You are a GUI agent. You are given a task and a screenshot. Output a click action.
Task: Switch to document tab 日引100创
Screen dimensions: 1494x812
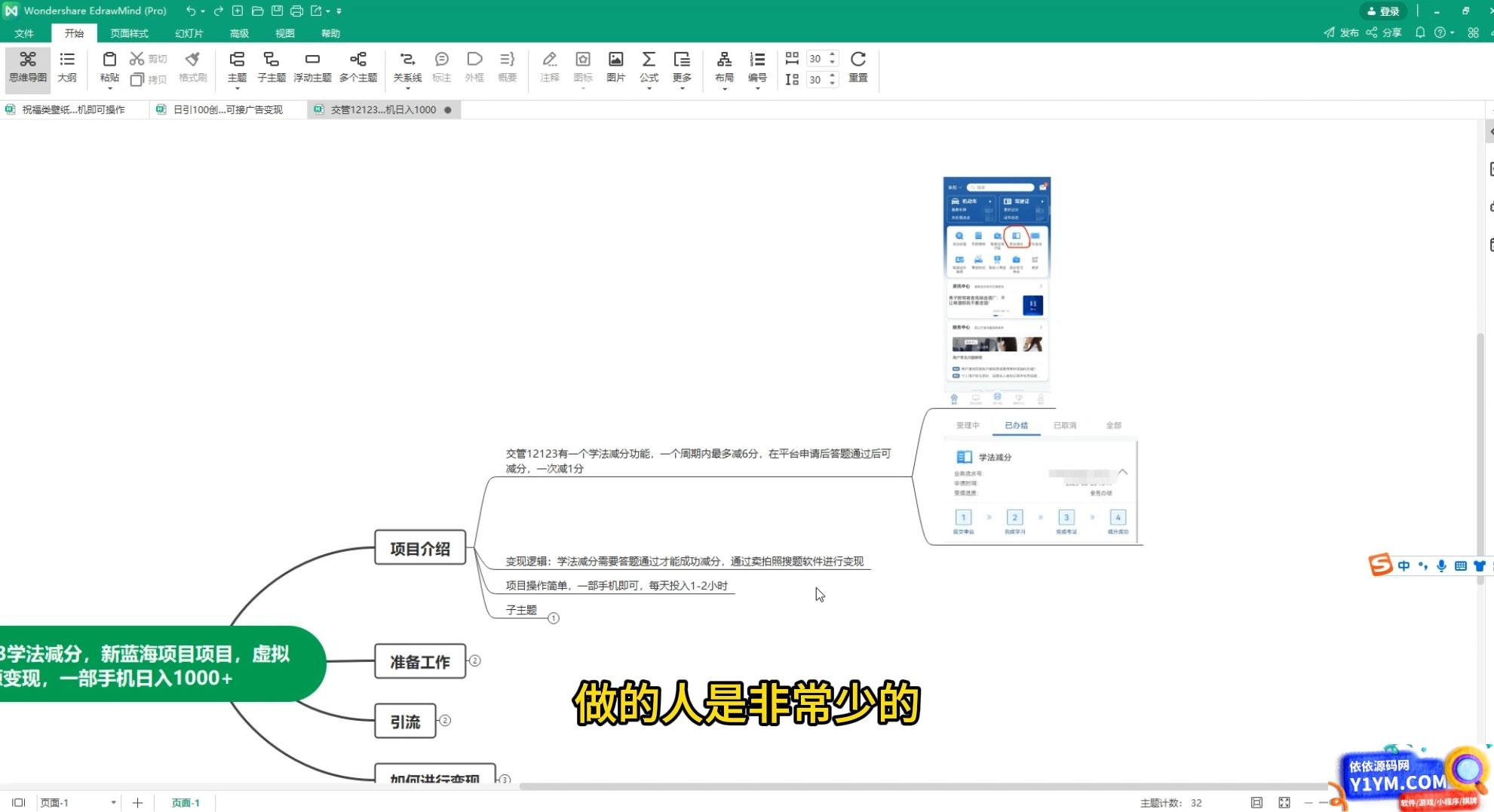[228, 109]
